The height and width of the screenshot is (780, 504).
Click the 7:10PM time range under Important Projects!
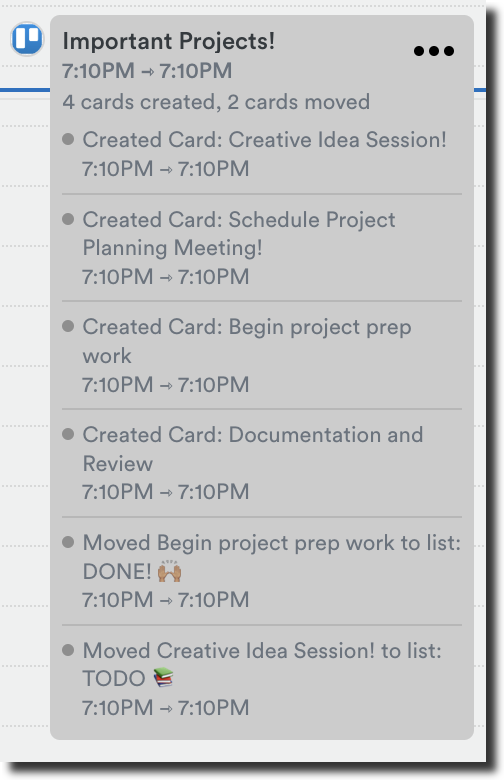(147, 71)
